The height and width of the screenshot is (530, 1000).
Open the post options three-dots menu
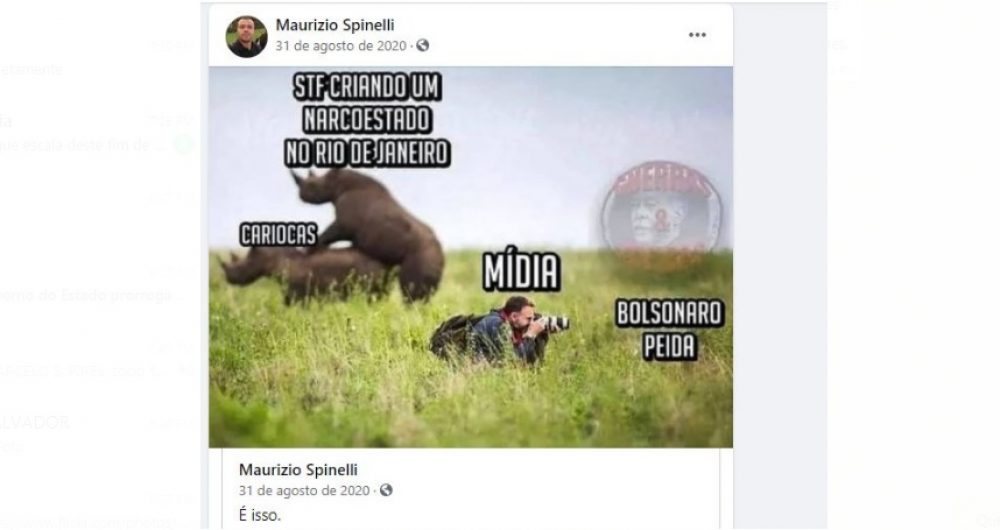[x=697, y=35]
